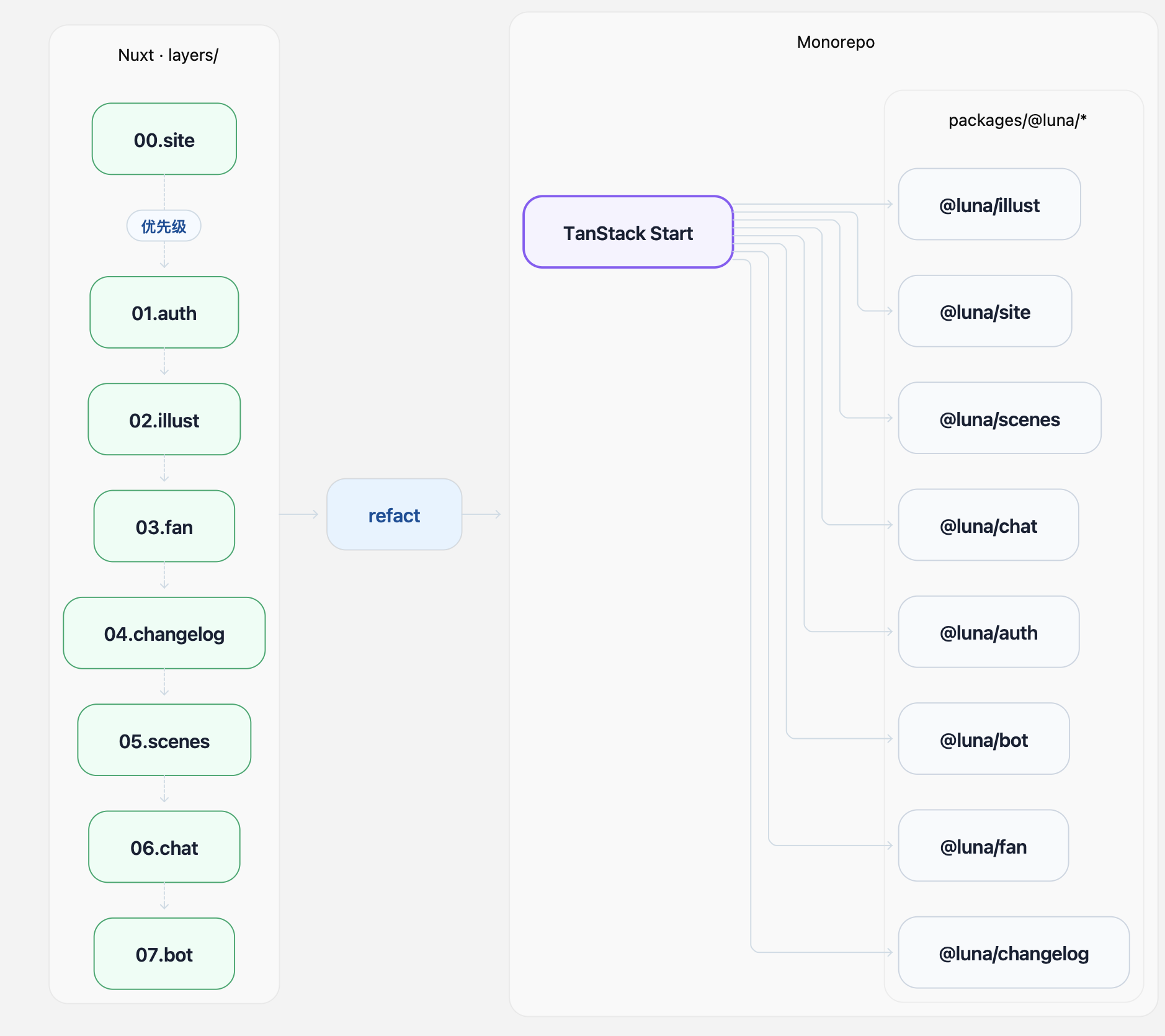Viewport: 1165px width, 1036px height.
Task: Select the 06.chat layer node
Action: tap(164, 847)
